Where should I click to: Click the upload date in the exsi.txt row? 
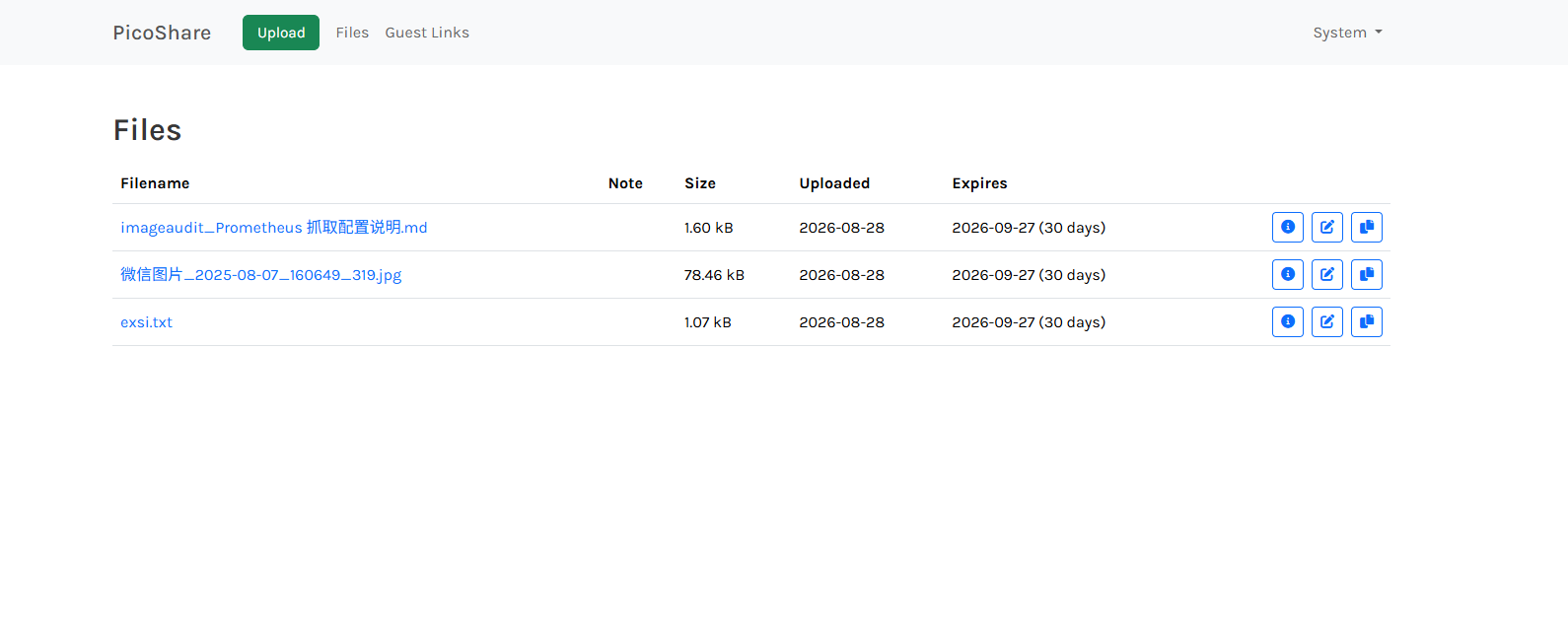(841, 322)
